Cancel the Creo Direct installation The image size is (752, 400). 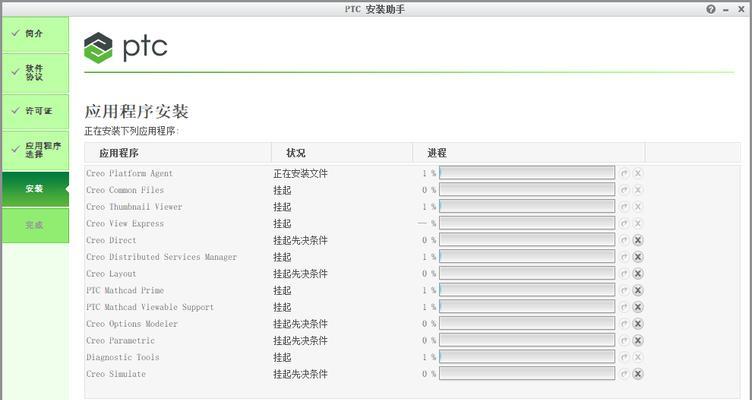(x=637, y=240)
